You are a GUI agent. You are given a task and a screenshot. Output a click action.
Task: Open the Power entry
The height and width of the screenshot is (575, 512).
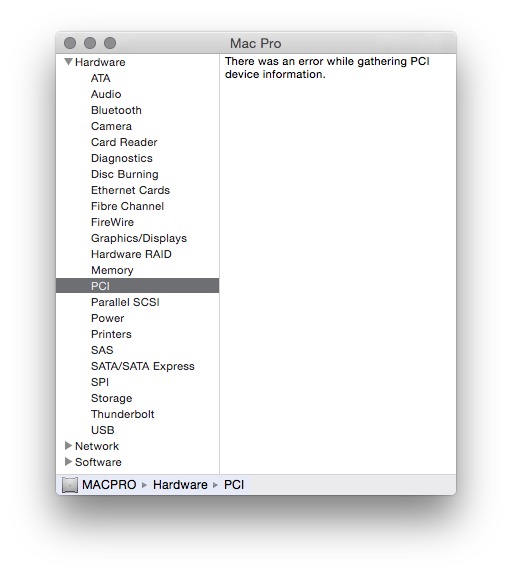point(107,318)
